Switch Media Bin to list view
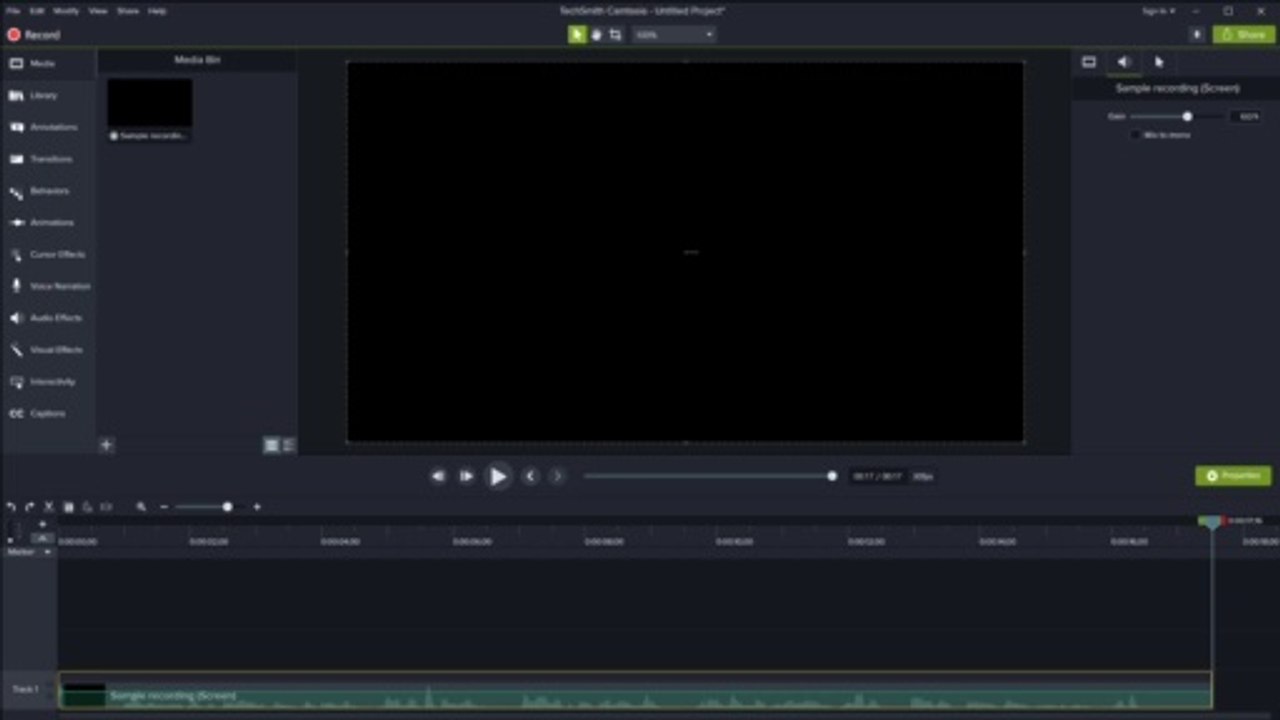1280x720 pixels. (288, 445)
